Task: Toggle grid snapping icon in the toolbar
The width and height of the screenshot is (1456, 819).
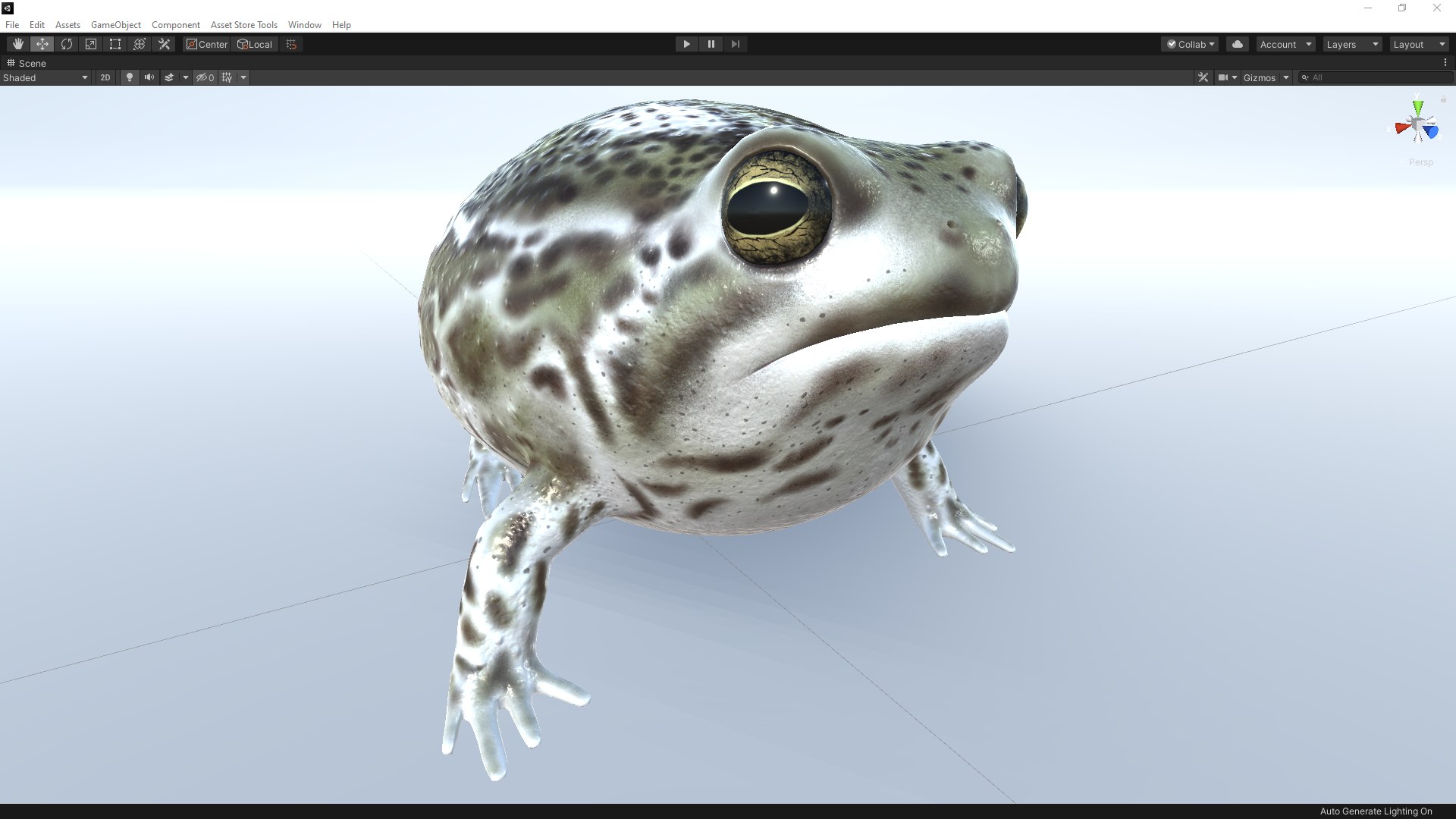Action: coord(291,44)
